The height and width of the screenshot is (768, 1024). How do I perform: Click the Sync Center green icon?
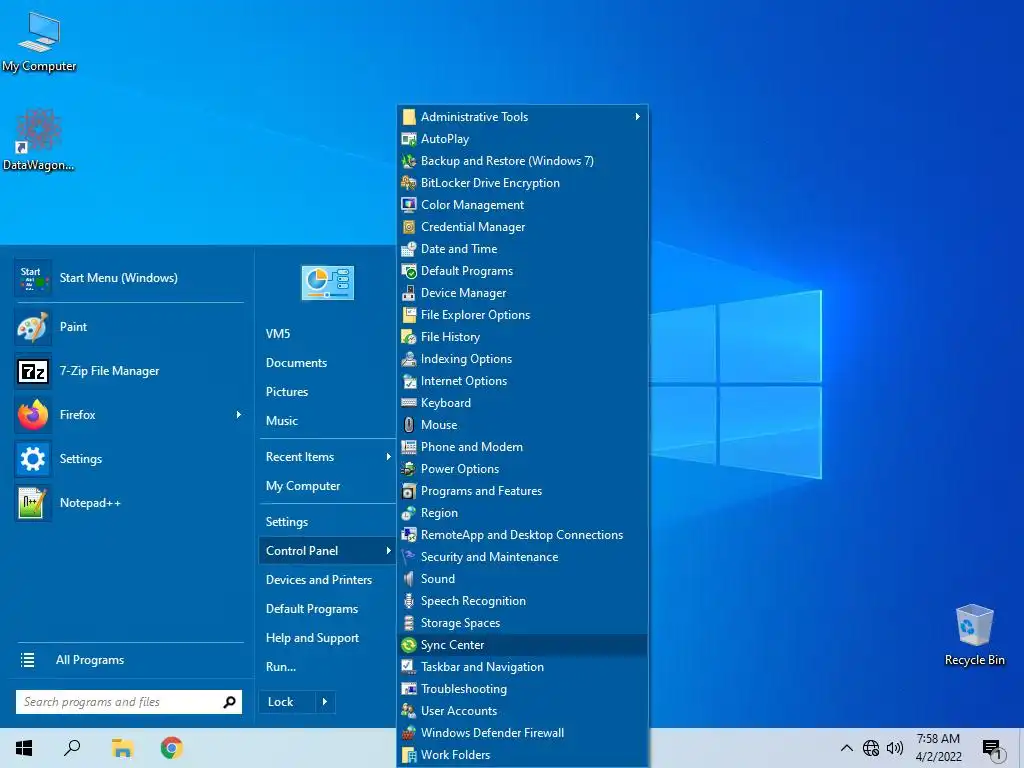coord(409,645)
